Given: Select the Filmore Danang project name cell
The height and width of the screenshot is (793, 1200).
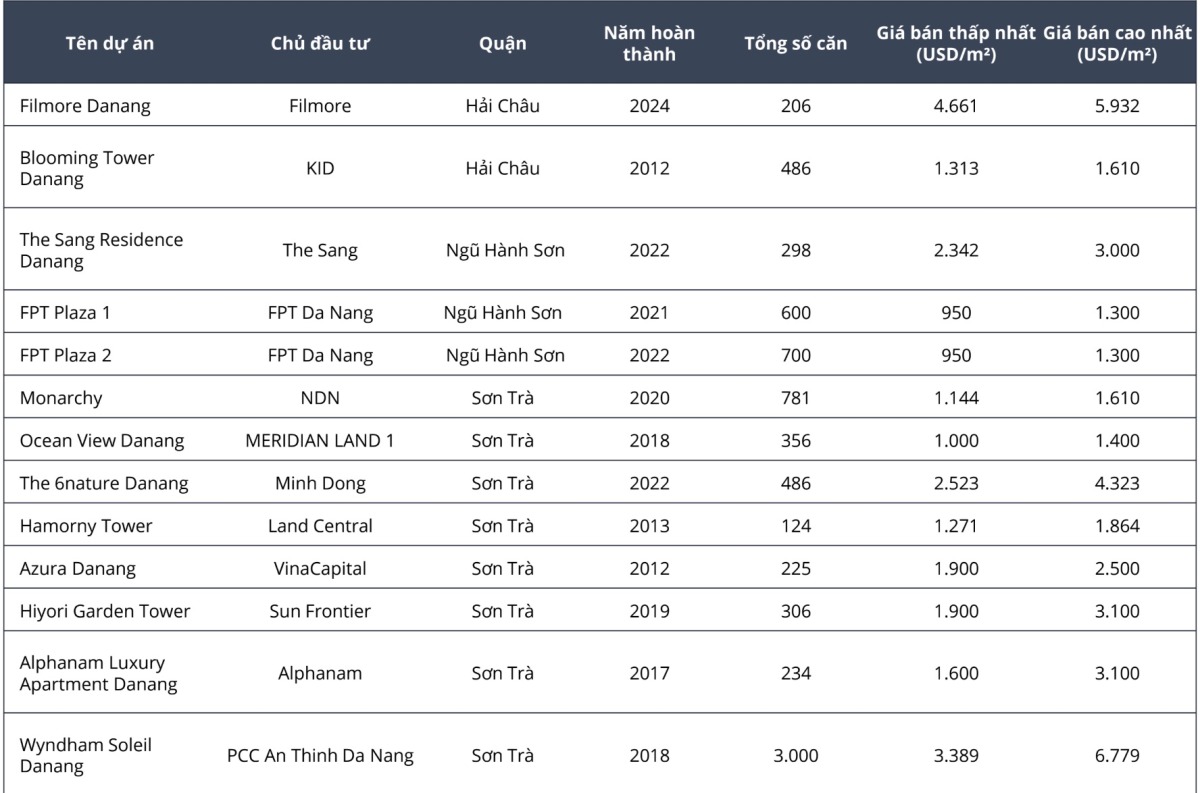Looking at the screenshot, I should pyautogui.click(x=85, y=105).
